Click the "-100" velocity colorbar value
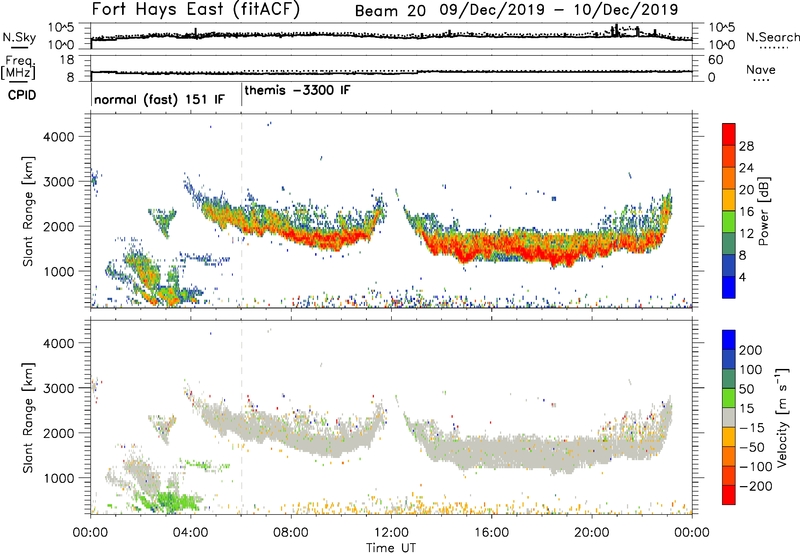The image size is (800, 554). click(x=755, y=467)
